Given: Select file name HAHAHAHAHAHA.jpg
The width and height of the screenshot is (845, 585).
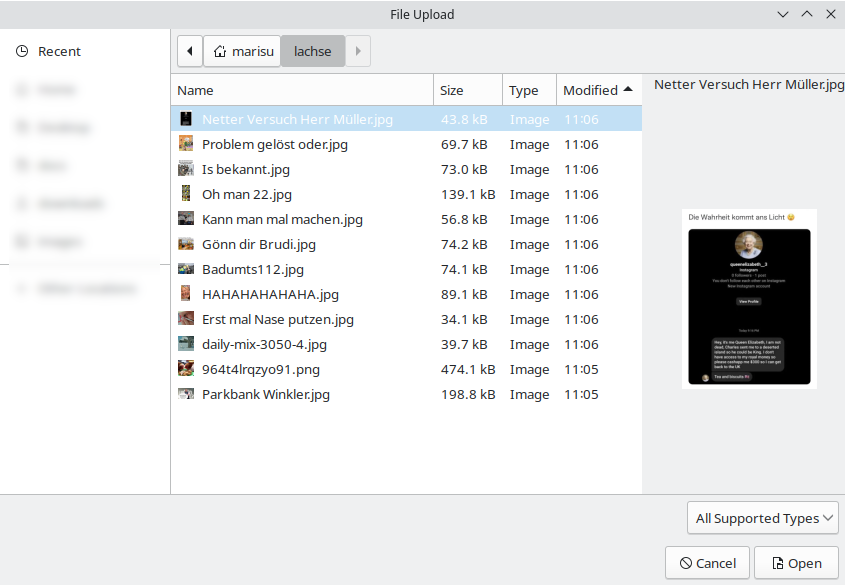Looking at the screenshot, I should coord(270,295).
